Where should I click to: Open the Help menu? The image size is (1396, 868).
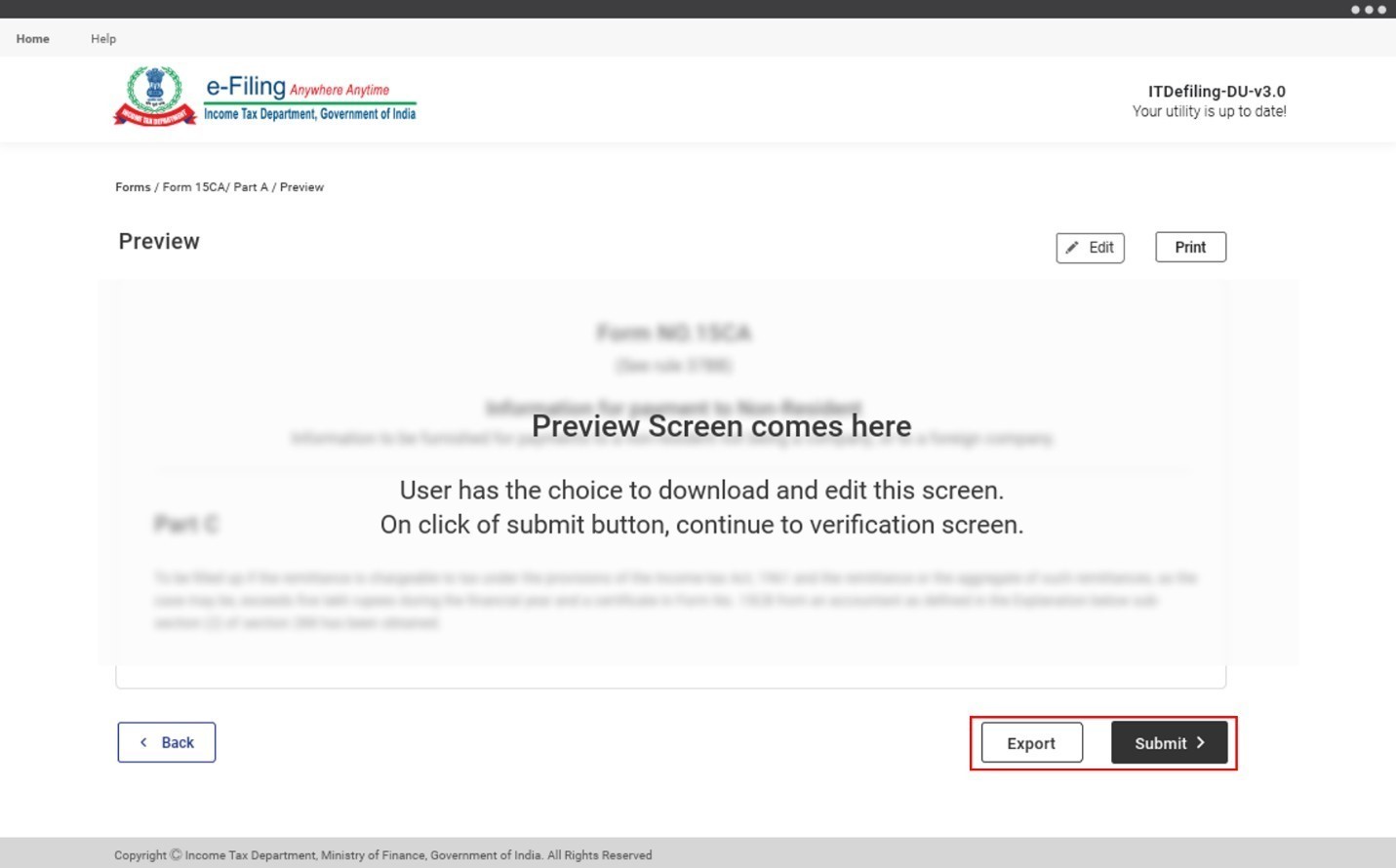point(103,39)
